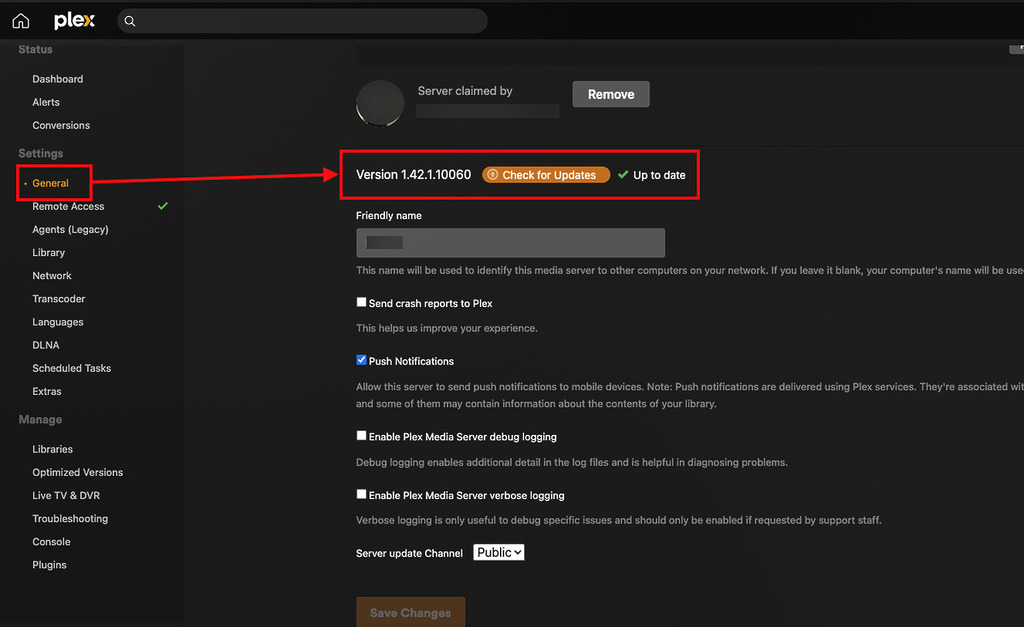Screen dimensions: 1024x627
Task: Open Remote Access settings
Action: click(68, 206)
